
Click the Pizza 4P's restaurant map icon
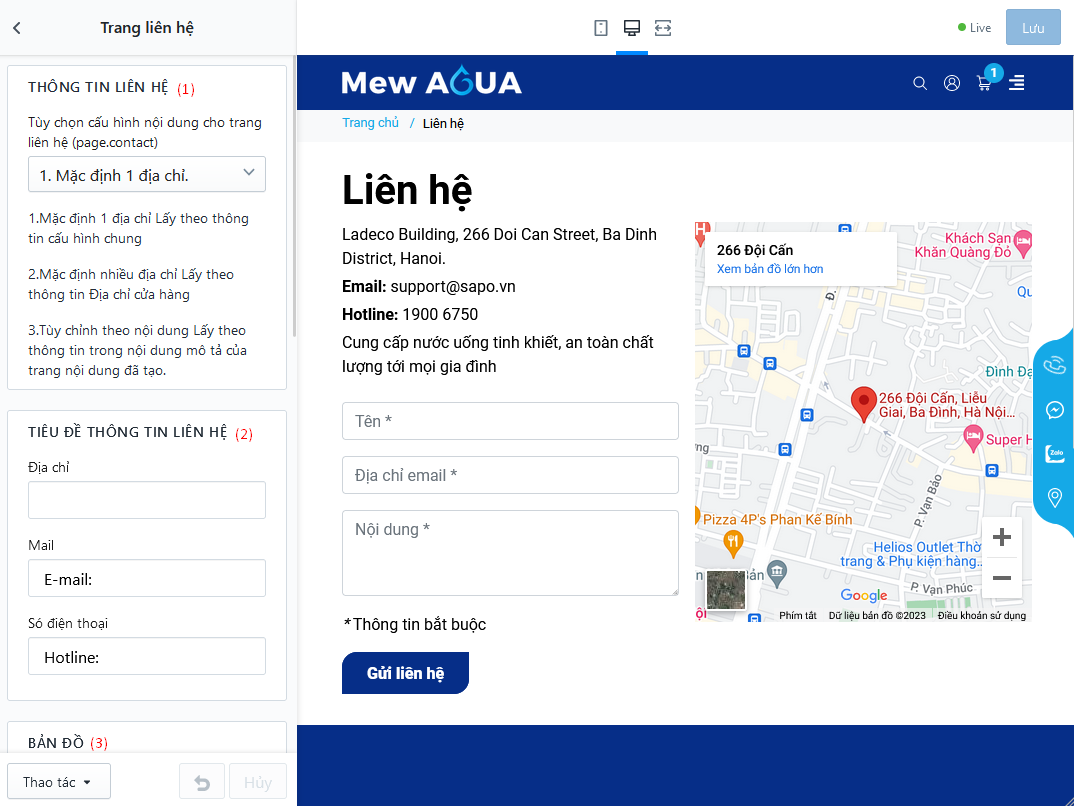point(733,544)
